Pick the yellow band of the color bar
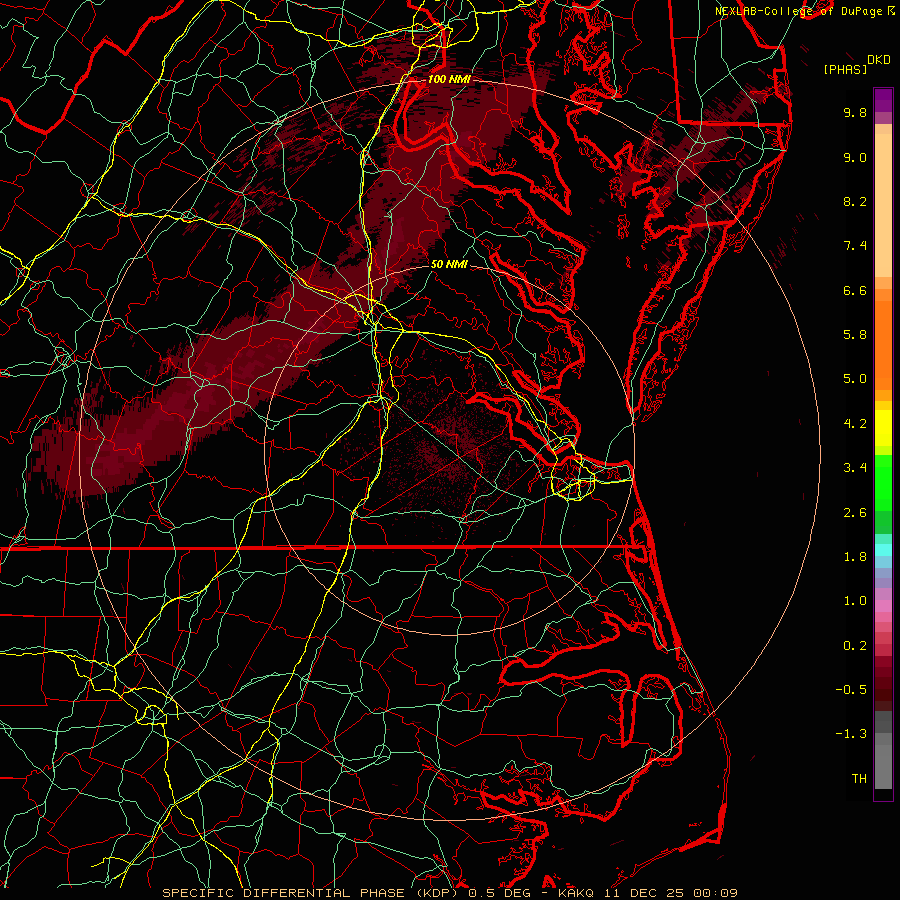Viewport: 900px width, 900px height. (883, 428)
